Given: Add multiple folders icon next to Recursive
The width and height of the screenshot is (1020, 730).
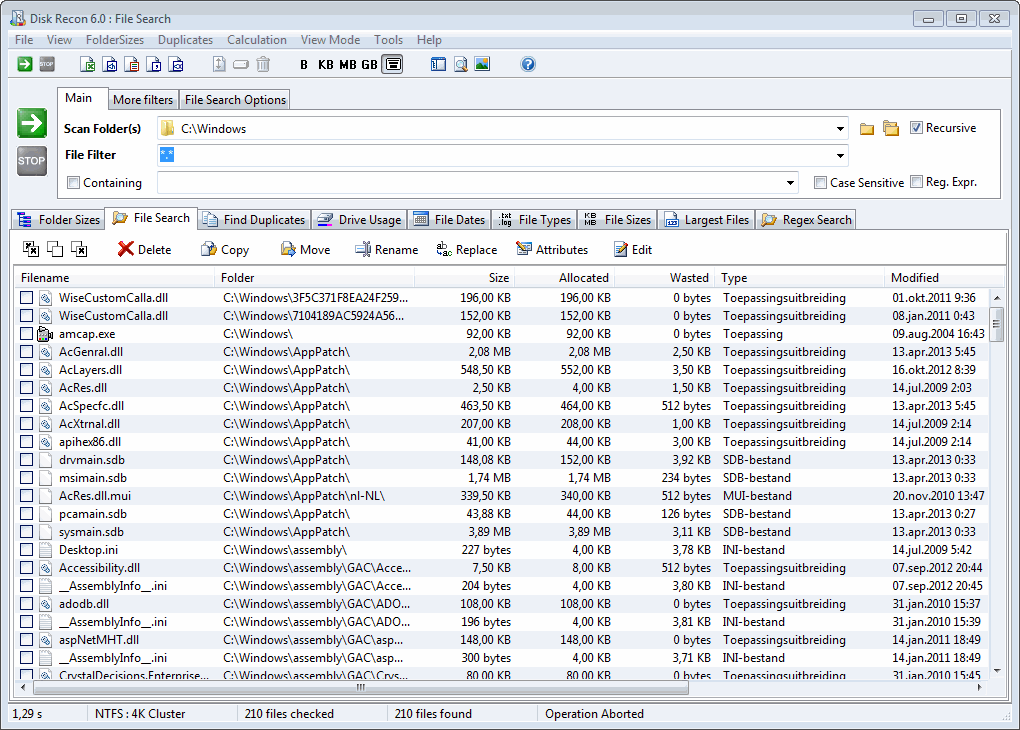Looking at the screenshot, I should click(x=891, y=129).
